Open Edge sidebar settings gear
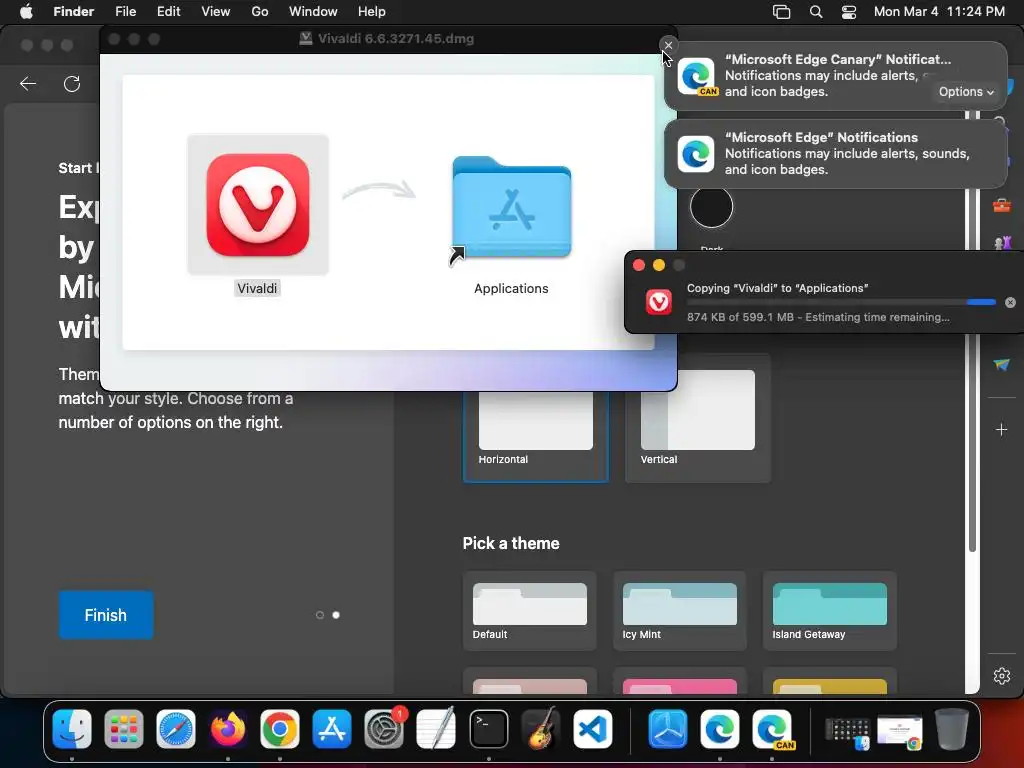 1002,676
